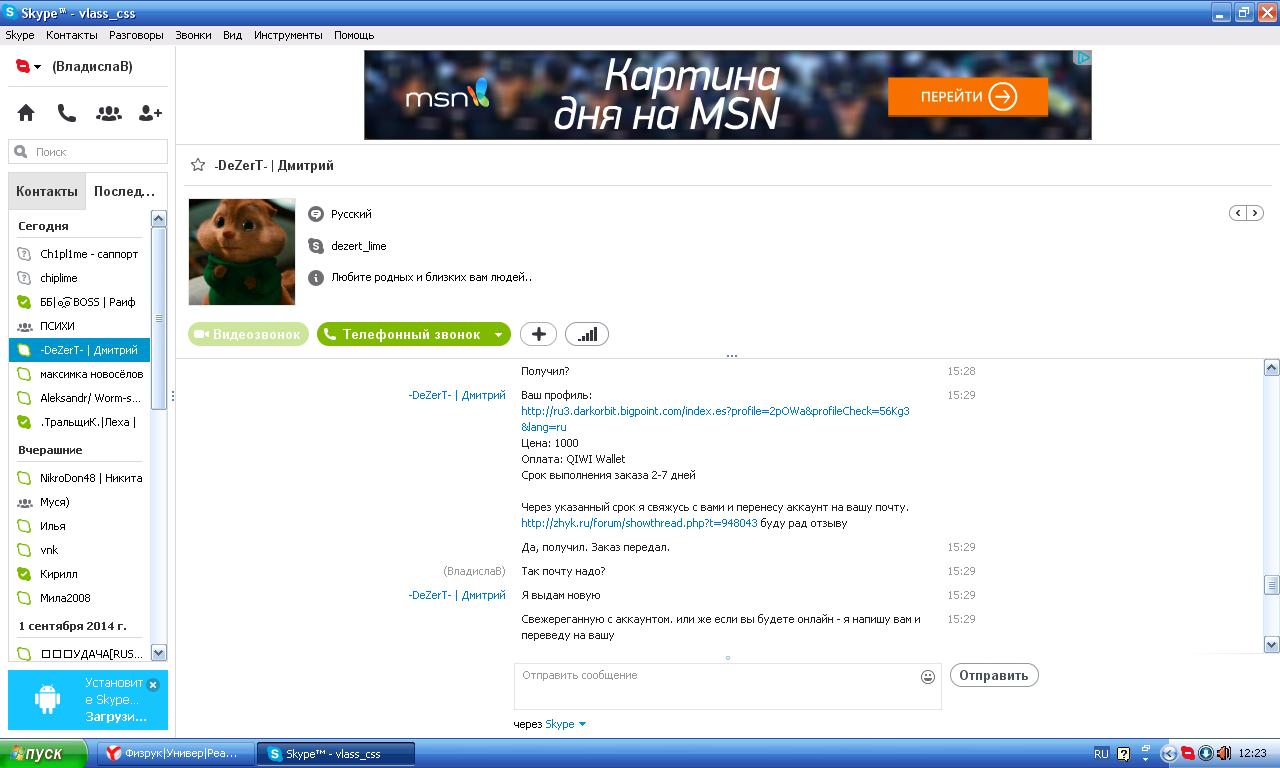Open chat with NikroDon48 | Никита
The image size is (1280, 768).
pyautogui.click(x=80, y=478)
